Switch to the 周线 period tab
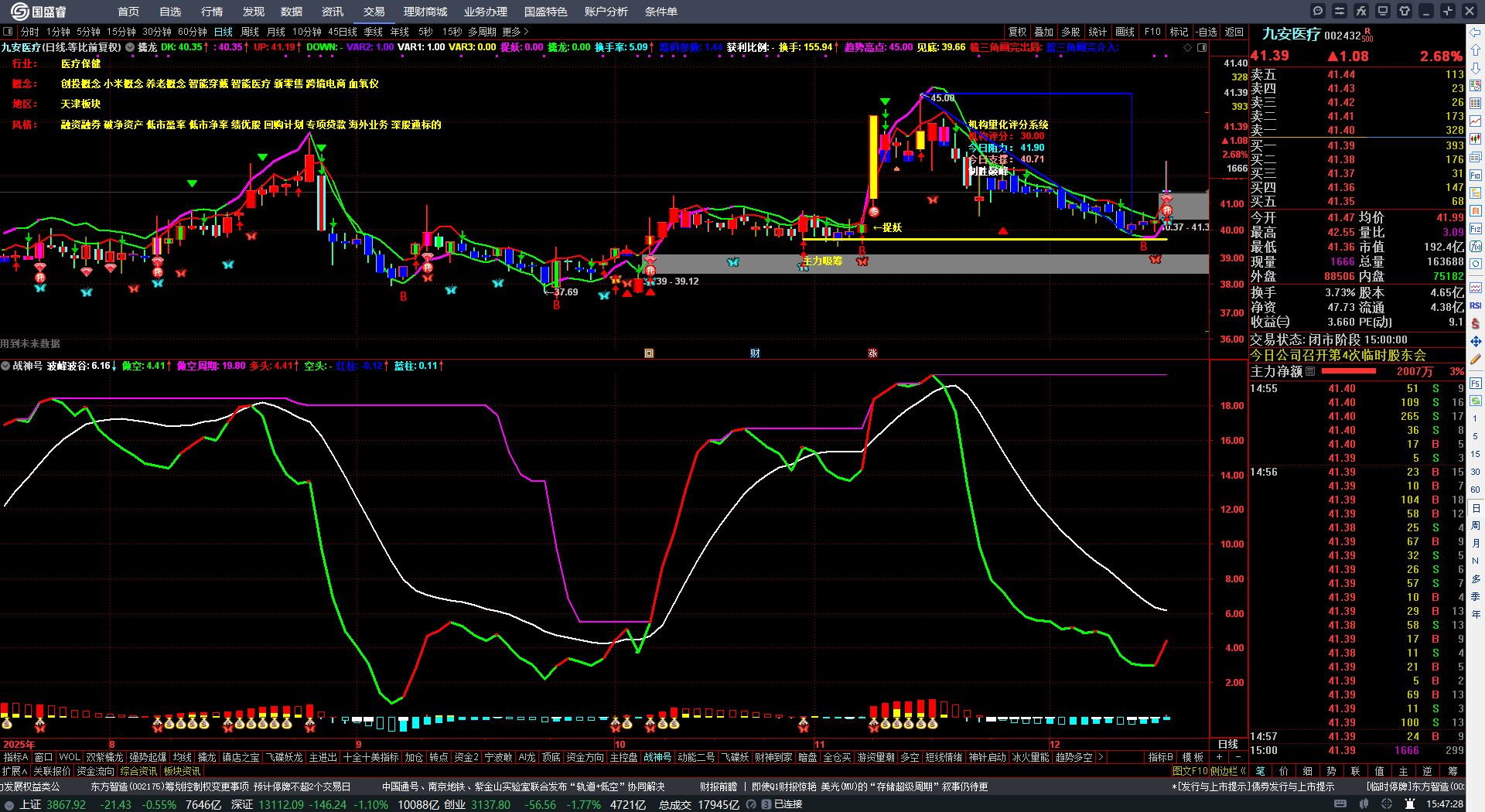 click(x=250, y=32)
